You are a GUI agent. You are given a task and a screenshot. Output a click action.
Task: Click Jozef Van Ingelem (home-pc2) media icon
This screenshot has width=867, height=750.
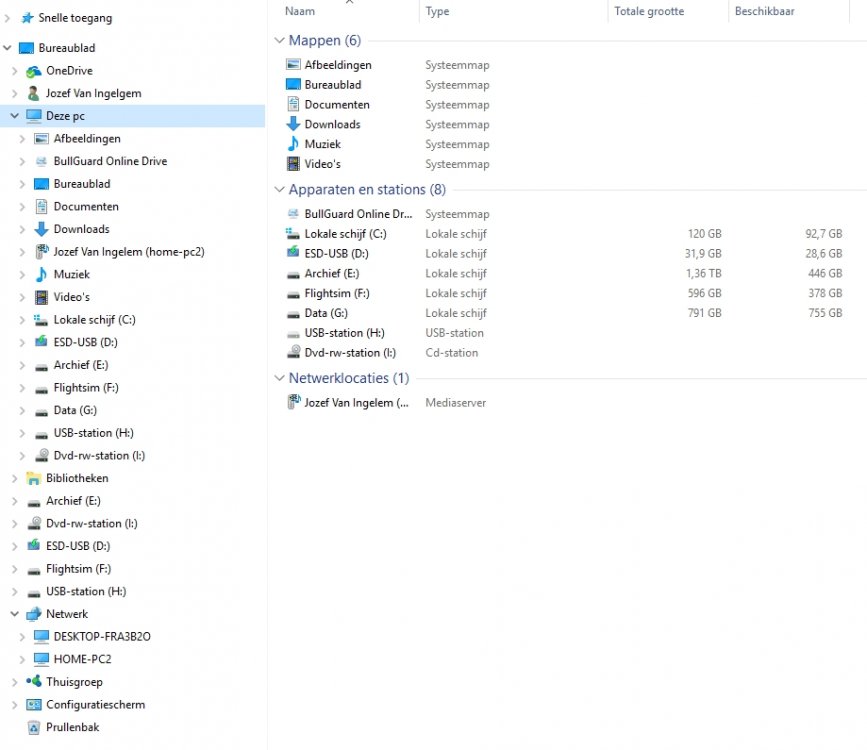(x=41, y=252)
